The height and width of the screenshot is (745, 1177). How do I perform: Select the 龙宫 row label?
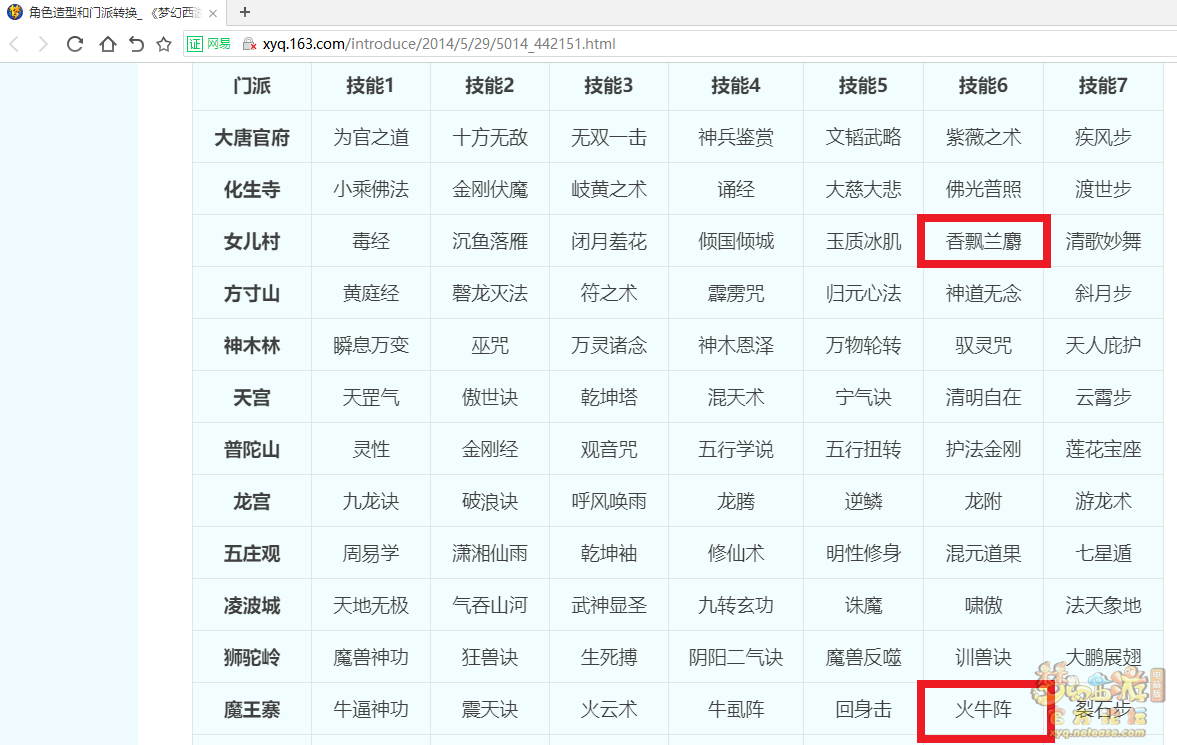[252, 501]
